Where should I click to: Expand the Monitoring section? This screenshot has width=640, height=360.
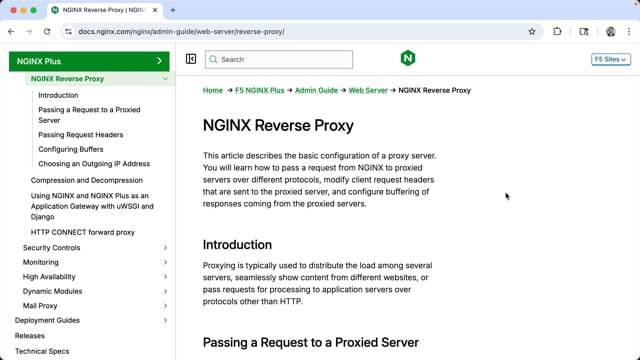[x=165, y=262]
